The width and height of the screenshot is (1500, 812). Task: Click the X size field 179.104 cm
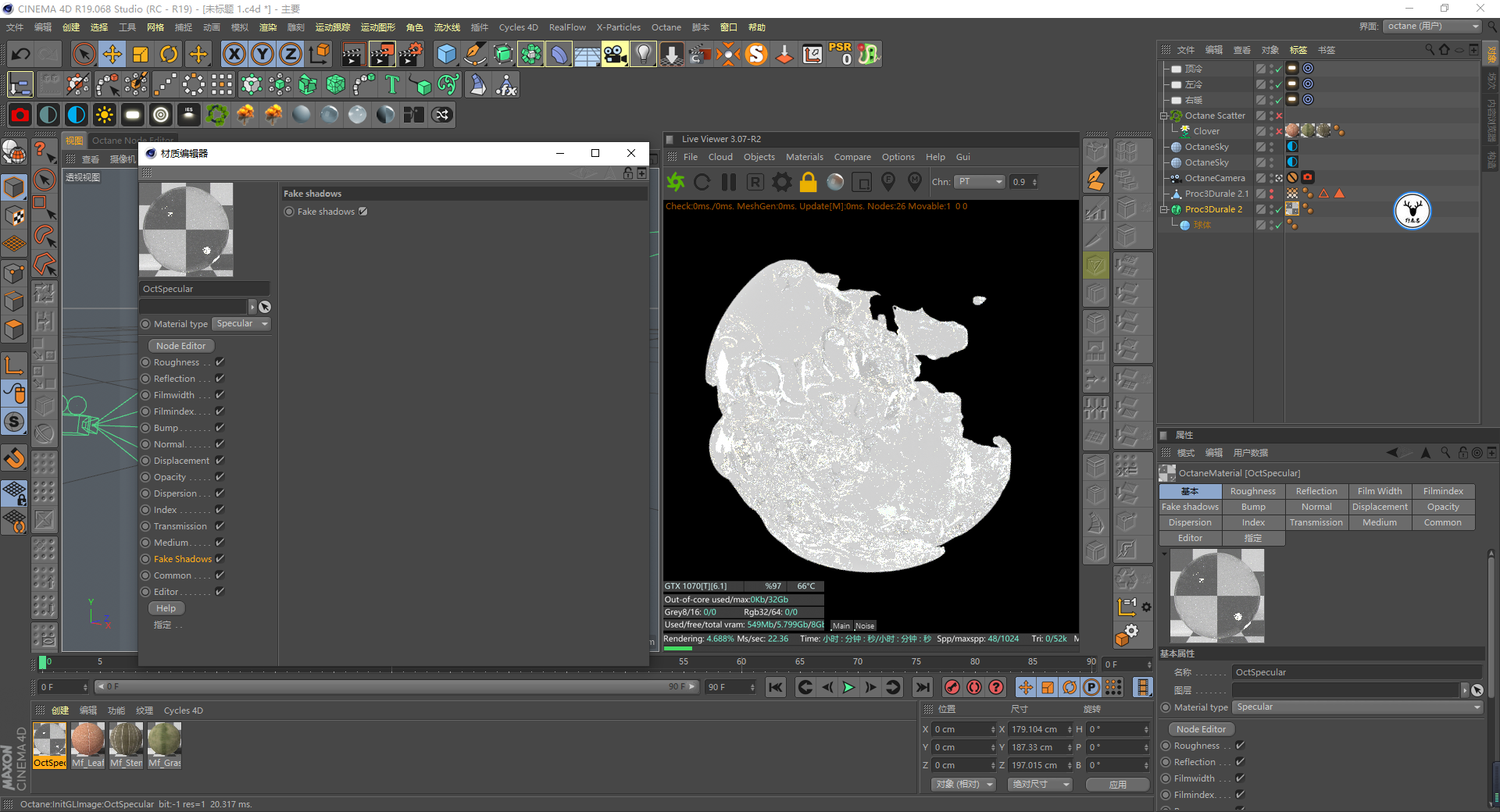click(1039, 729)
